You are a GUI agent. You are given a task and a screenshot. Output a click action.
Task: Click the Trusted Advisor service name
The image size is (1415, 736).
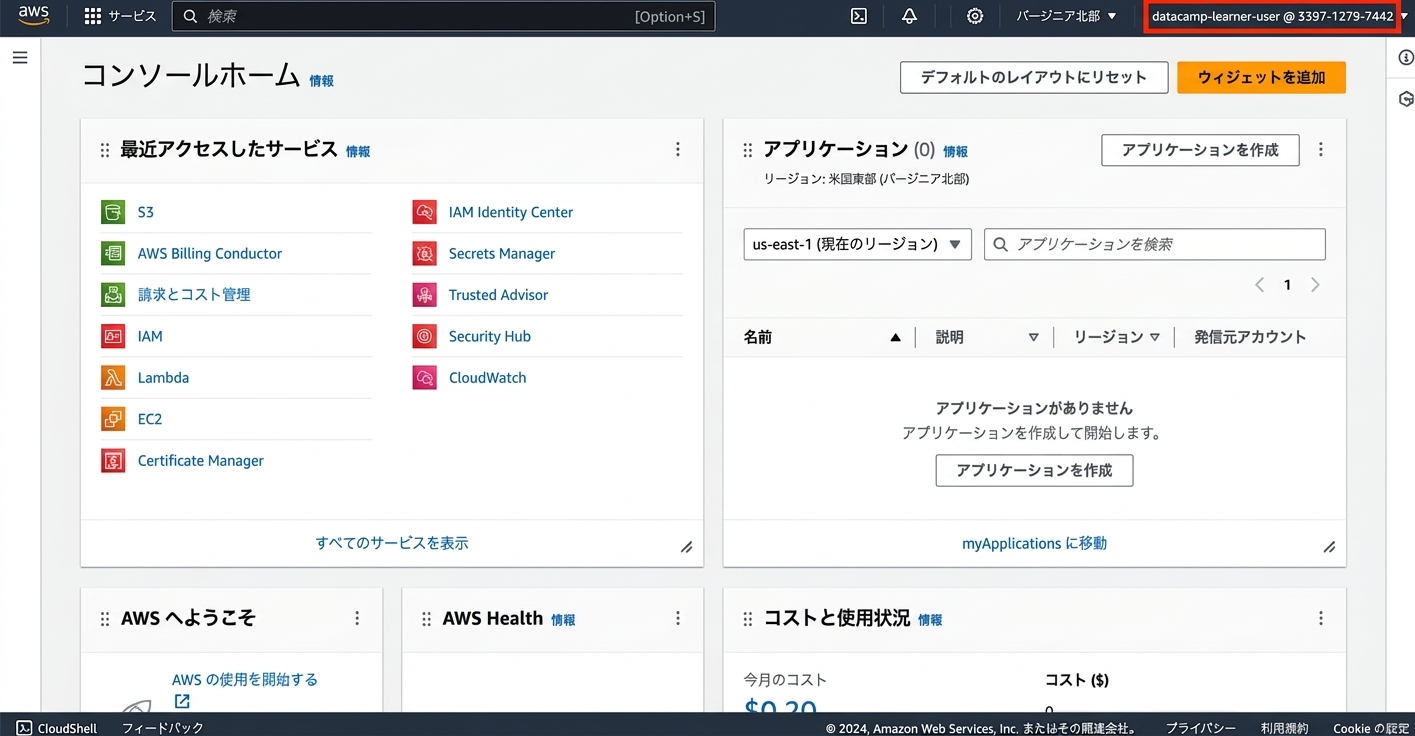pyautogui.click(x=498, y=295)
